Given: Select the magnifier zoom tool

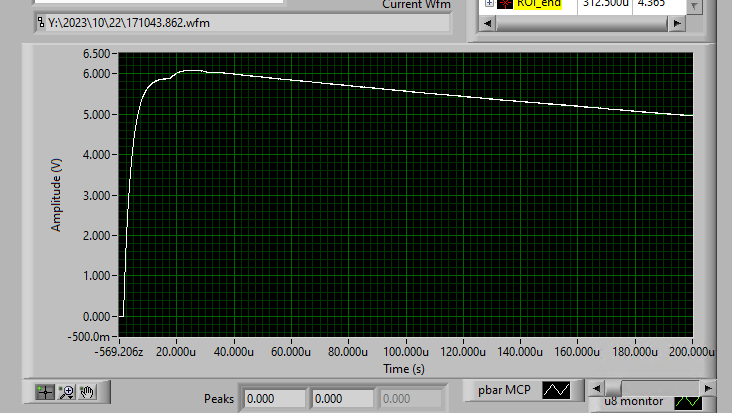Looking at the screenshot, I should [67, 392].
